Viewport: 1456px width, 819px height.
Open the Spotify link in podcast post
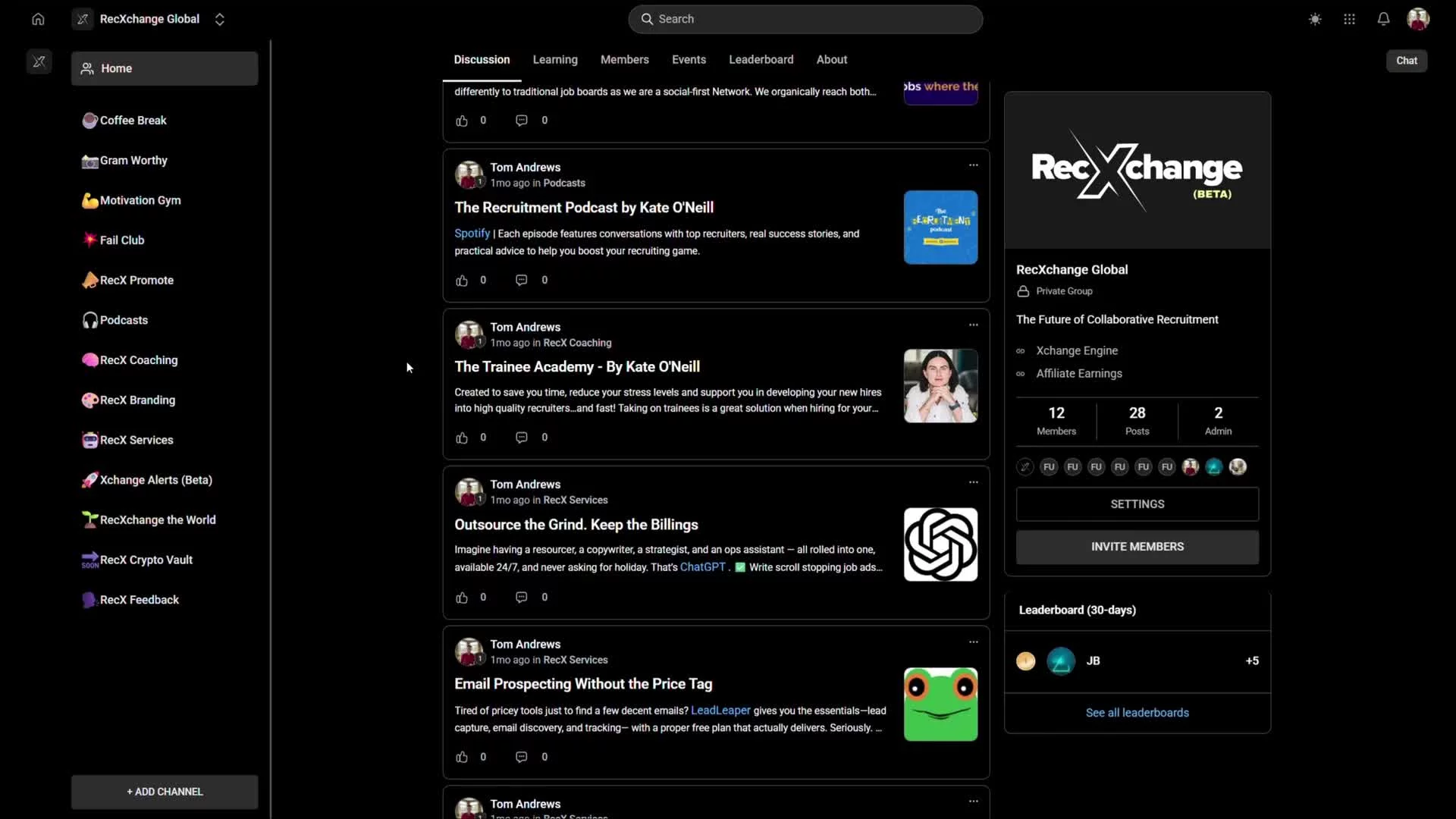[472, 234]
